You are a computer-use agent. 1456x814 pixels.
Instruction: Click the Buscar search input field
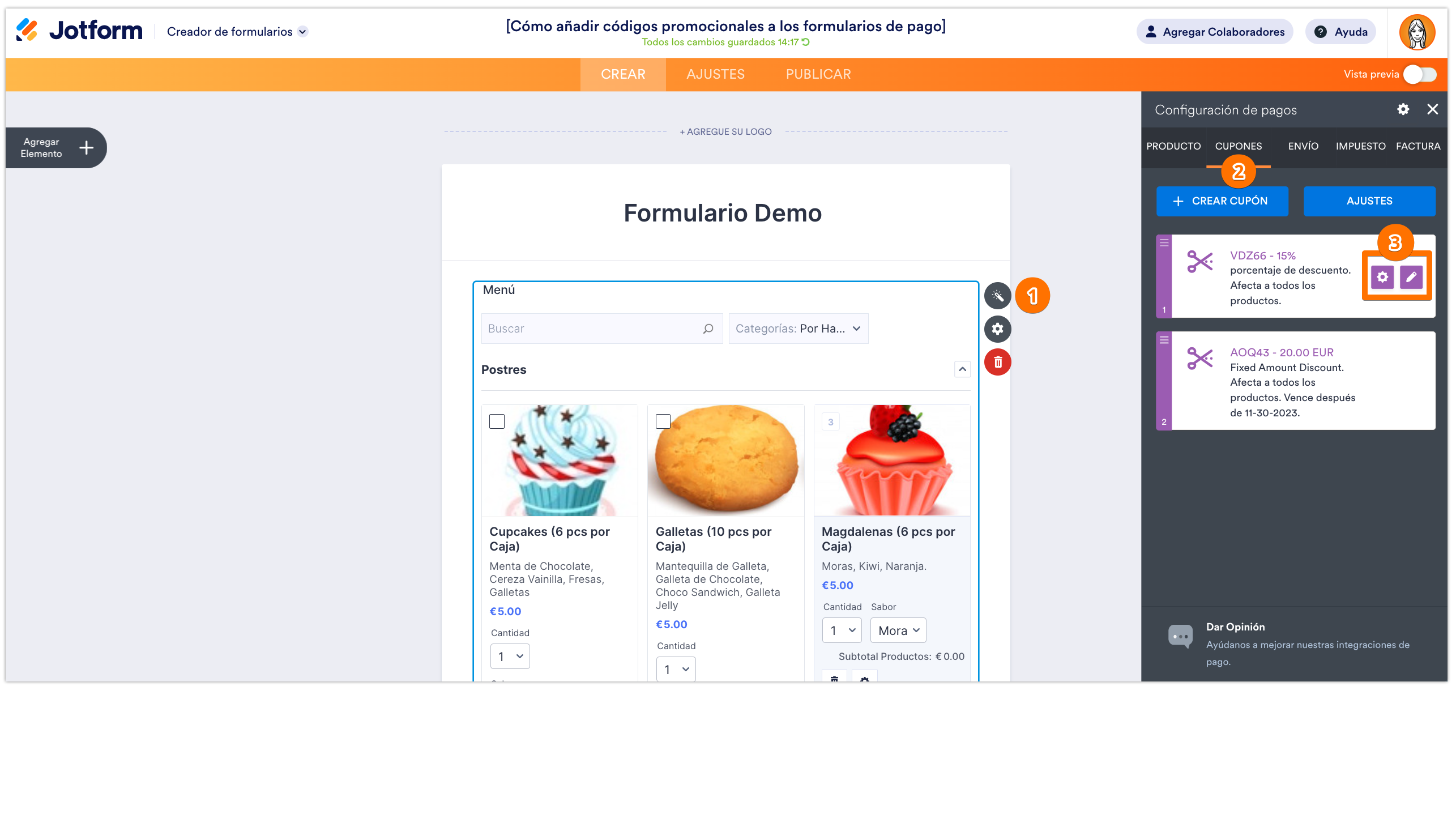pyautogui.click(x=589, y=329)
